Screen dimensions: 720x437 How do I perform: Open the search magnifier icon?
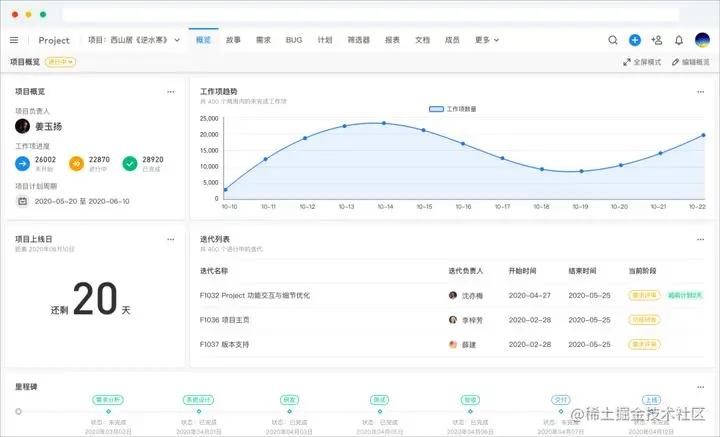point(613,40)
